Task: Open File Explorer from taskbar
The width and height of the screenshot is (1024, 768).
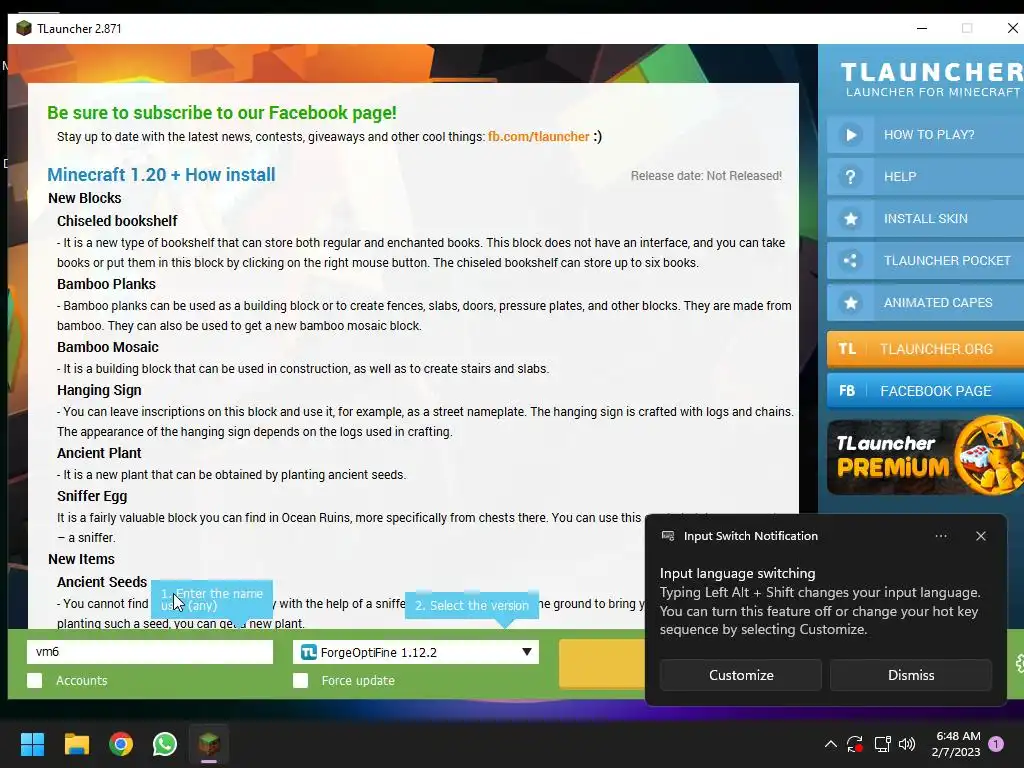Action: [x=76, y=744]
